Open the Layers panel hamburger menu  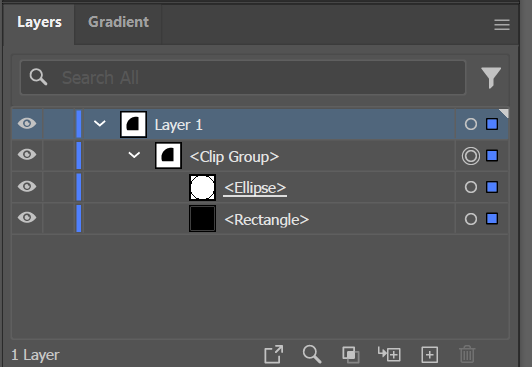click(502, 25)
